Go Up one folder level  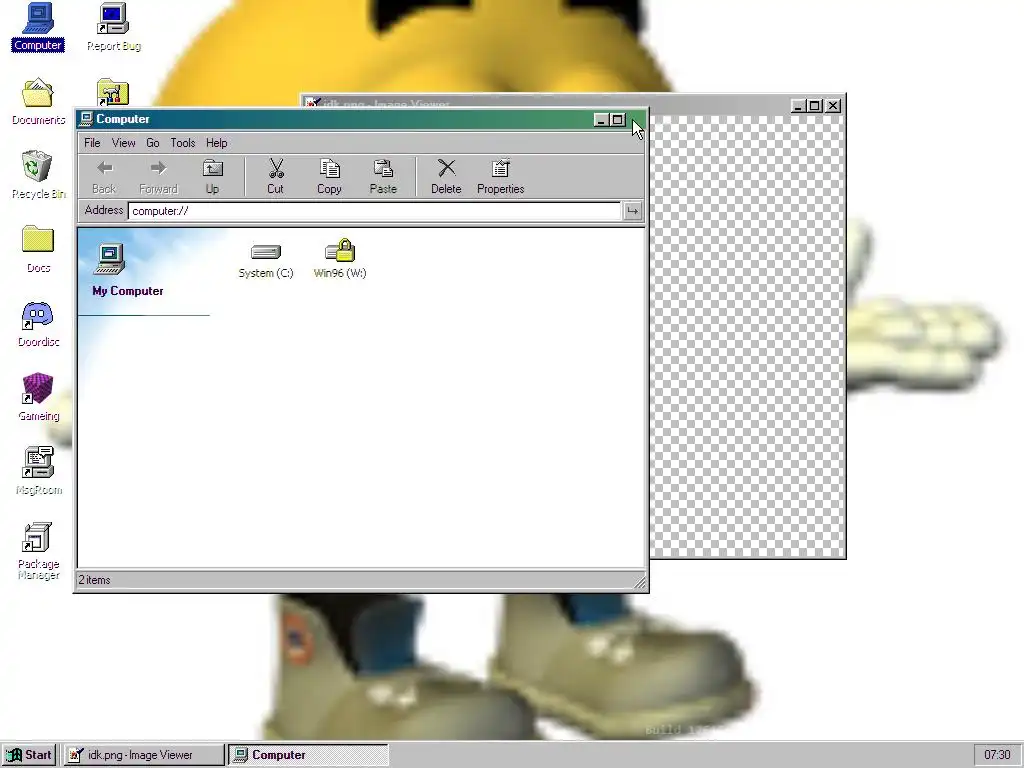coord(212,177)
